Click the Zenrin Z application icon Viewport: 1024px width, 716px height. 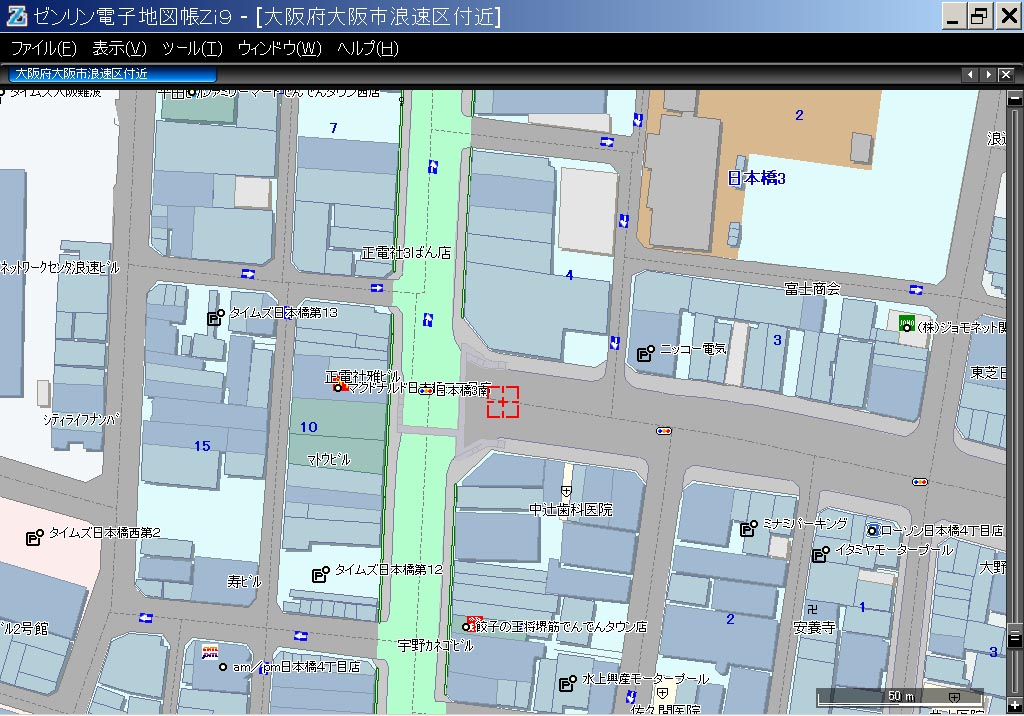[16, 16]
